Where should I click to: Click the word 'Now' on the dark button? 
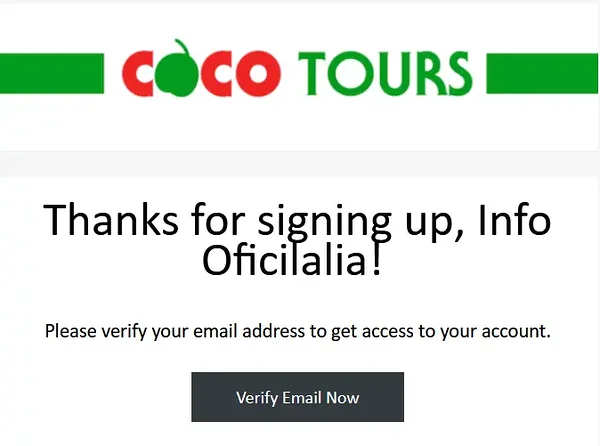pos(343,398)
